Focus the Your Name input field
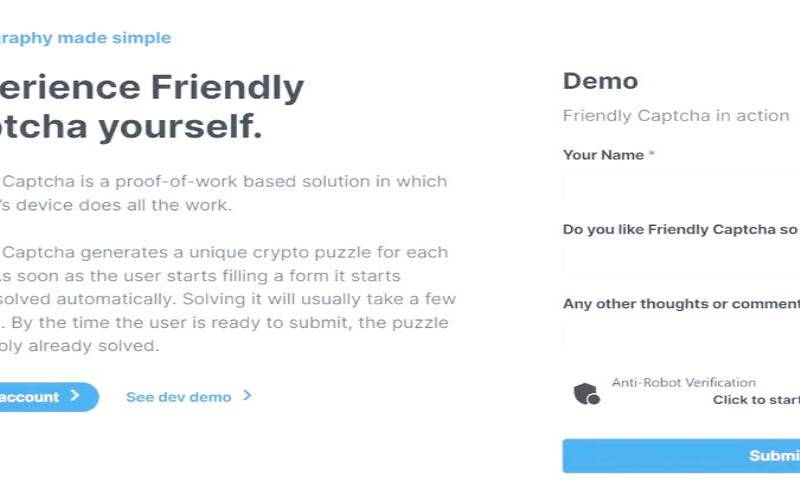Screen dimensions: 800x500 click(681, 188)
